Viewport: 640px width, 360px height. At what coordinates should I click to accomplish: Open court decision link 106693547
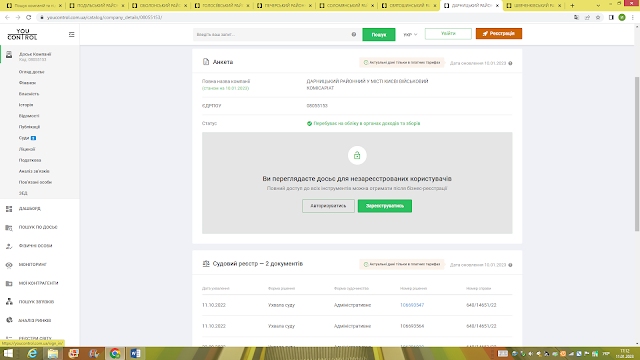(x=412, y=305)
